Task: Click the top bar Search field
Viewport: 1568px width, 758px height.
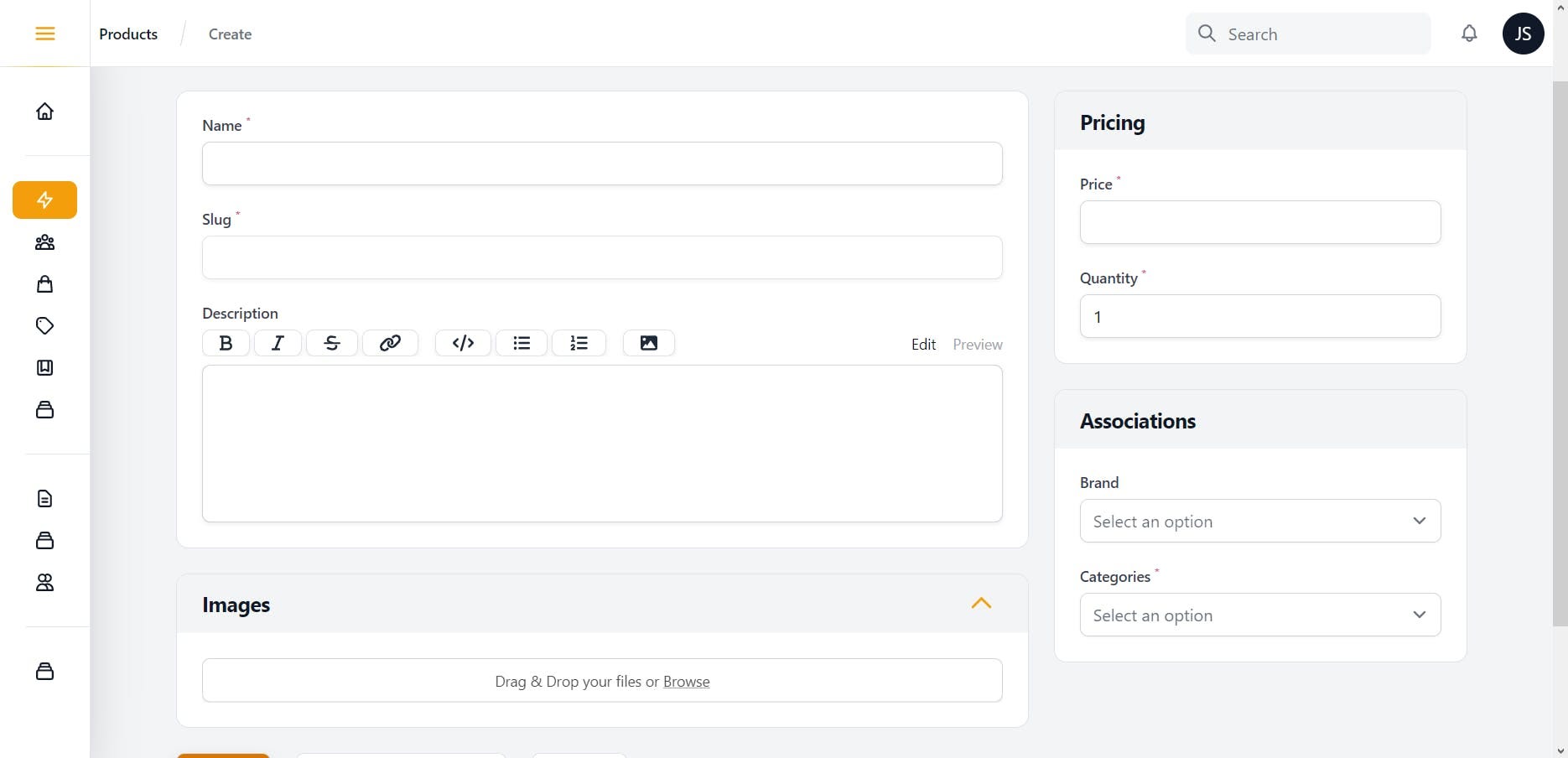Action: 1308,34
